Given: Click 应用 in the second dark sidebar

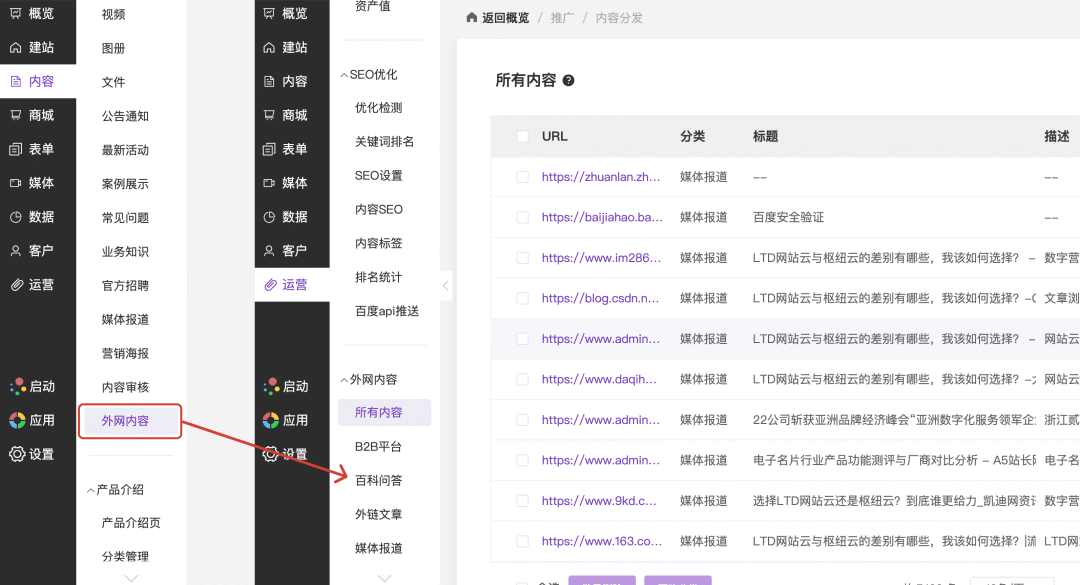Looking at the screenshot, I should 286,420.
